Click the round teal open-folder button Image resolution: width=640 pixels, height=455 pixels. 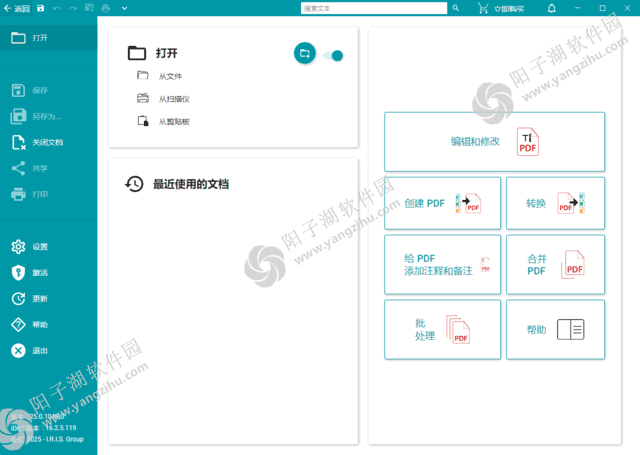pos(304,53)
